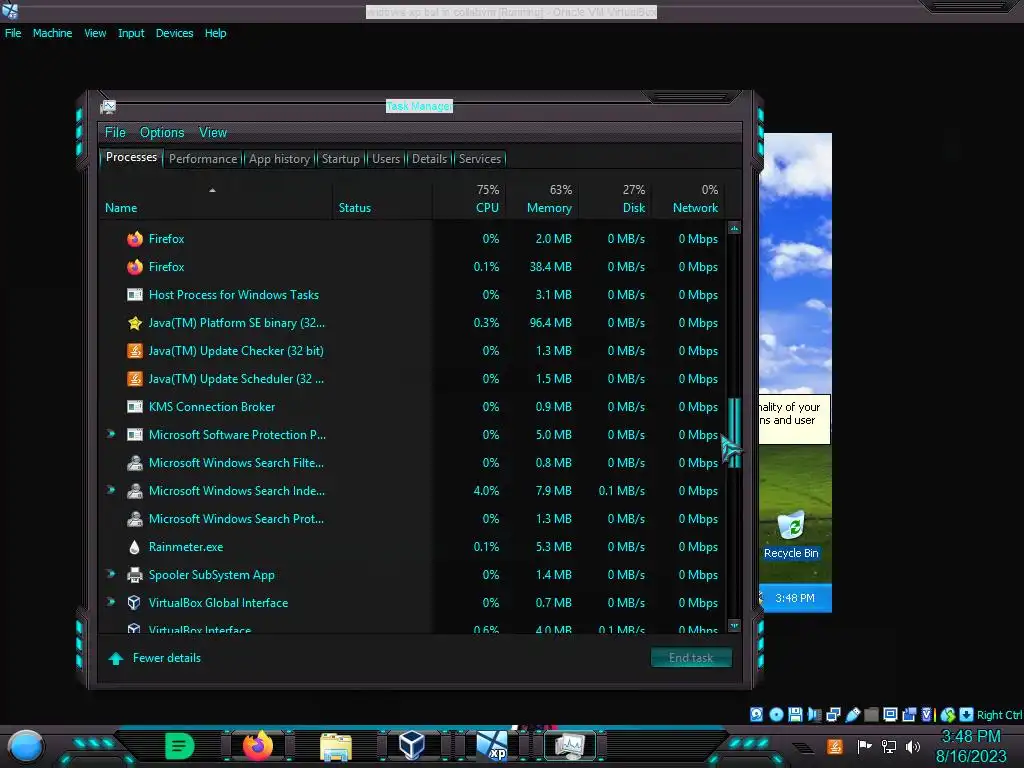
Task: Click the KMS Connection Broker icon
Action: pos(135,407)
